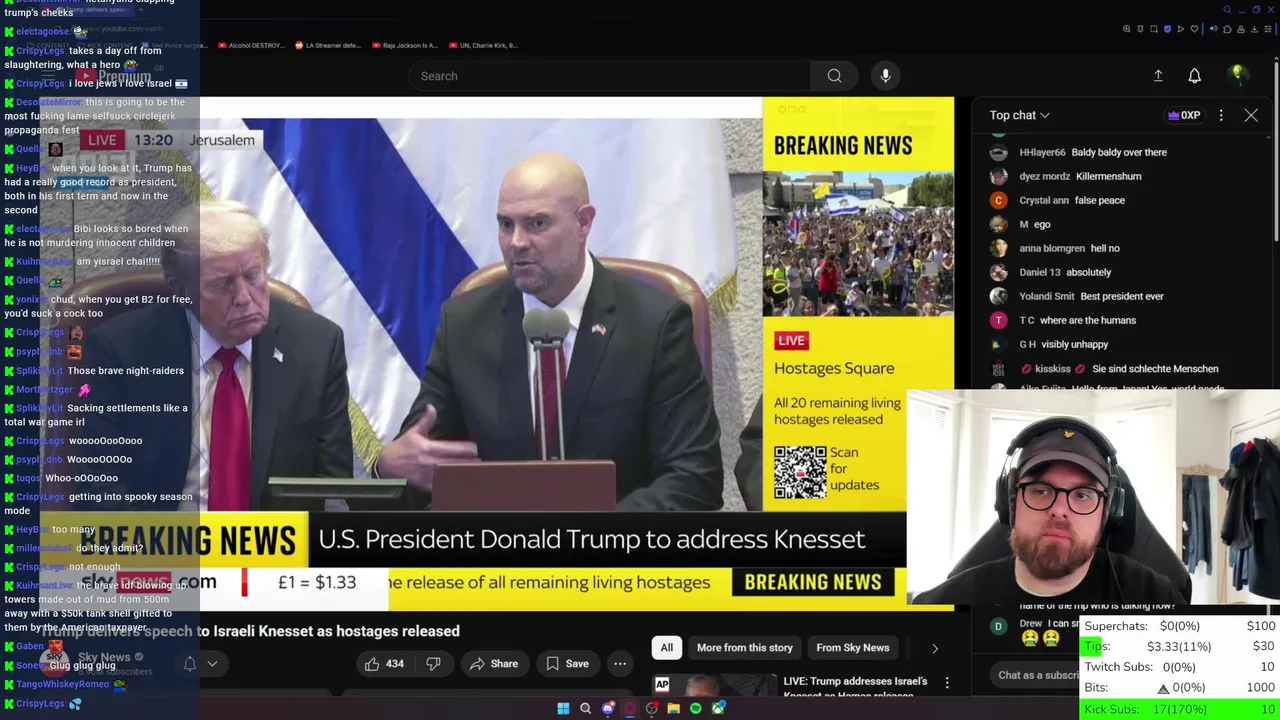This screenshot has height=720, width=1280.
Task: Open live chat three-dot options menu
Action: (x=1221, y=115)
